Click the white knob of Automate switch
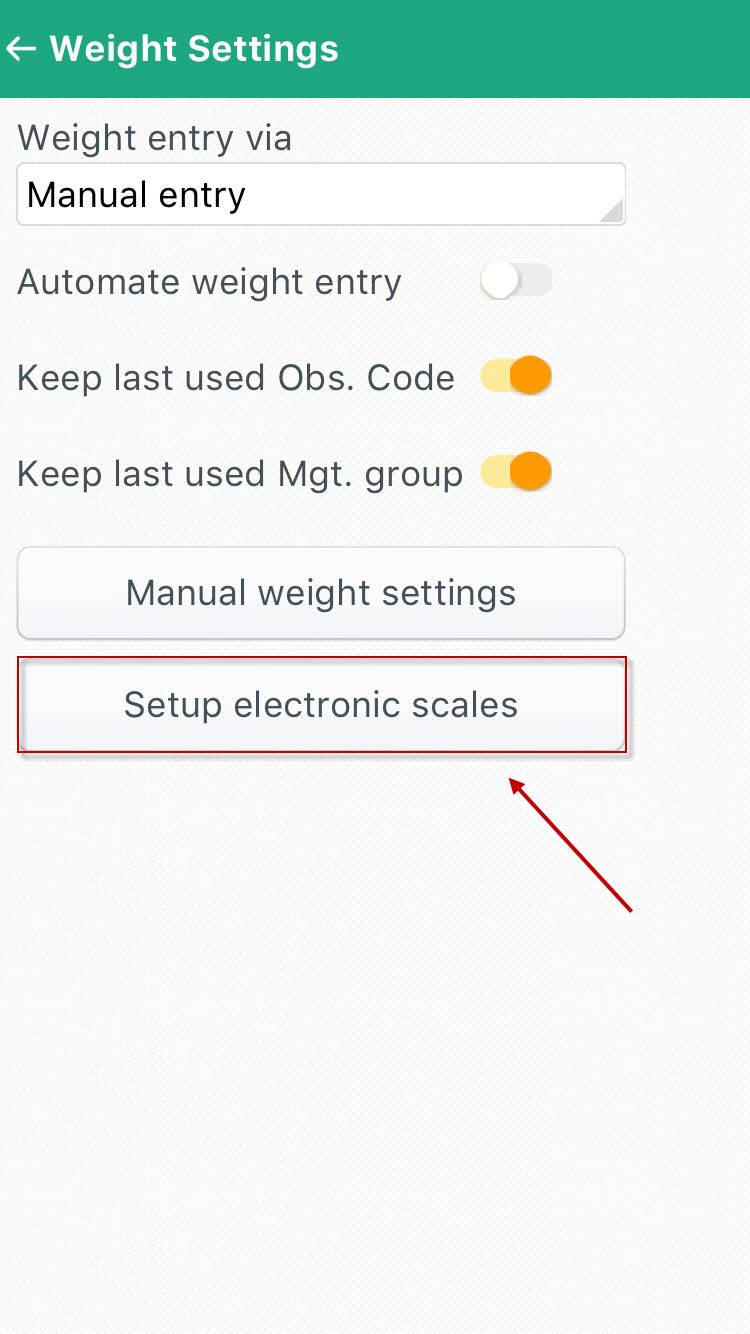 (499, 282)
